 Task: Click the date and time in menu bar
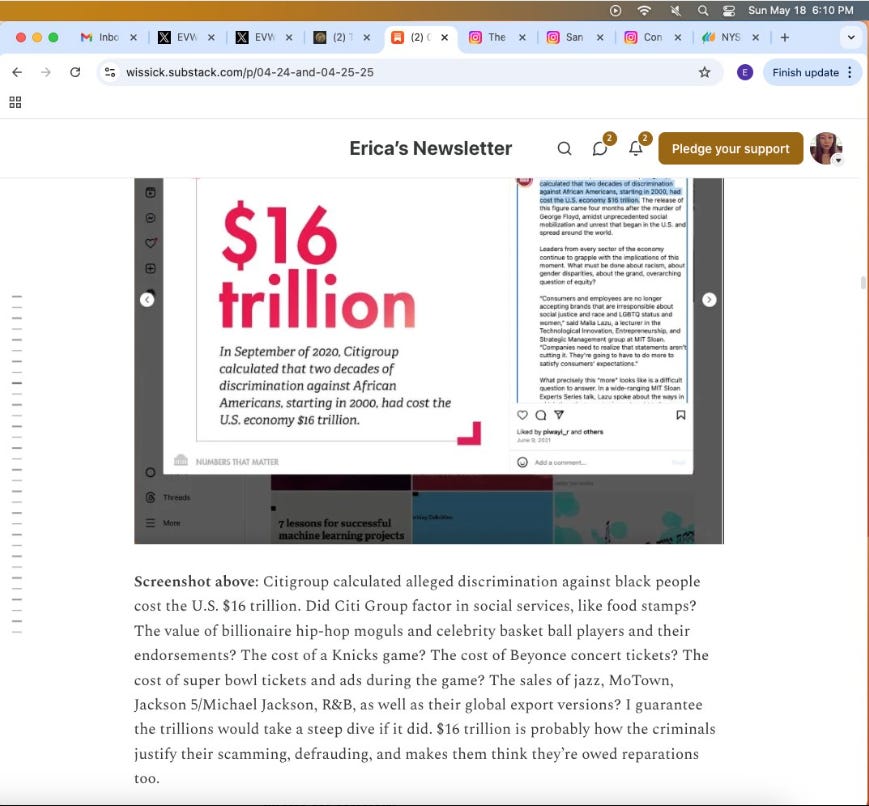pos(800,10)
